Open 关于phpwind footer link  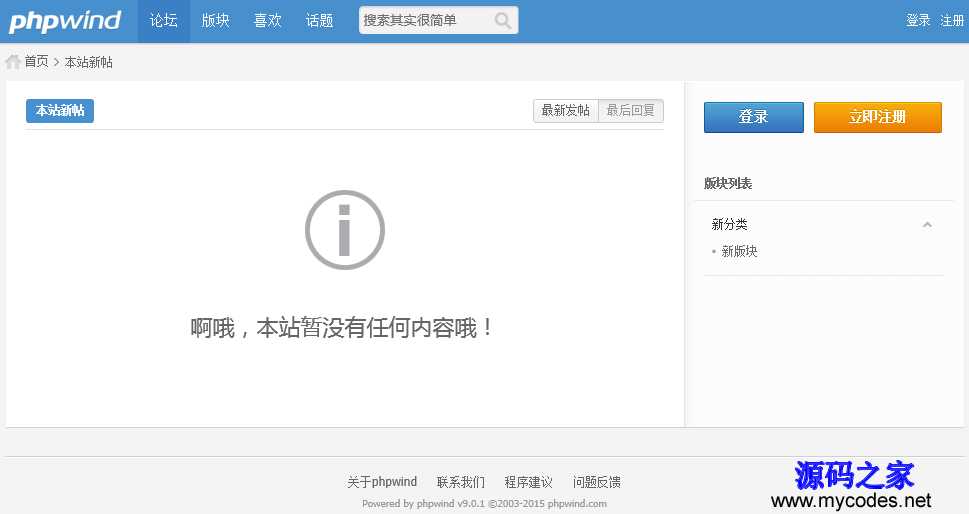(x=382, y=481)
